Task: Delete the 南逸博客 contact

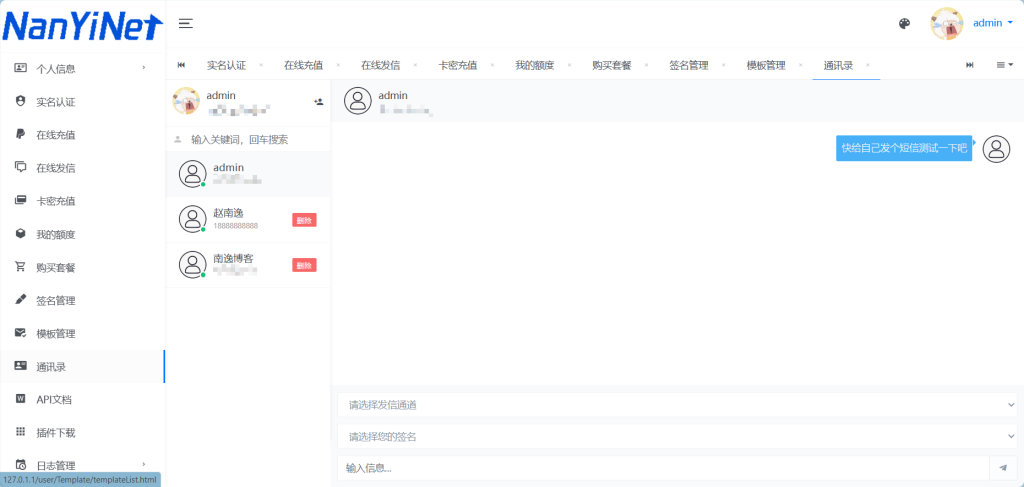Action: click(x=304, y=265)
